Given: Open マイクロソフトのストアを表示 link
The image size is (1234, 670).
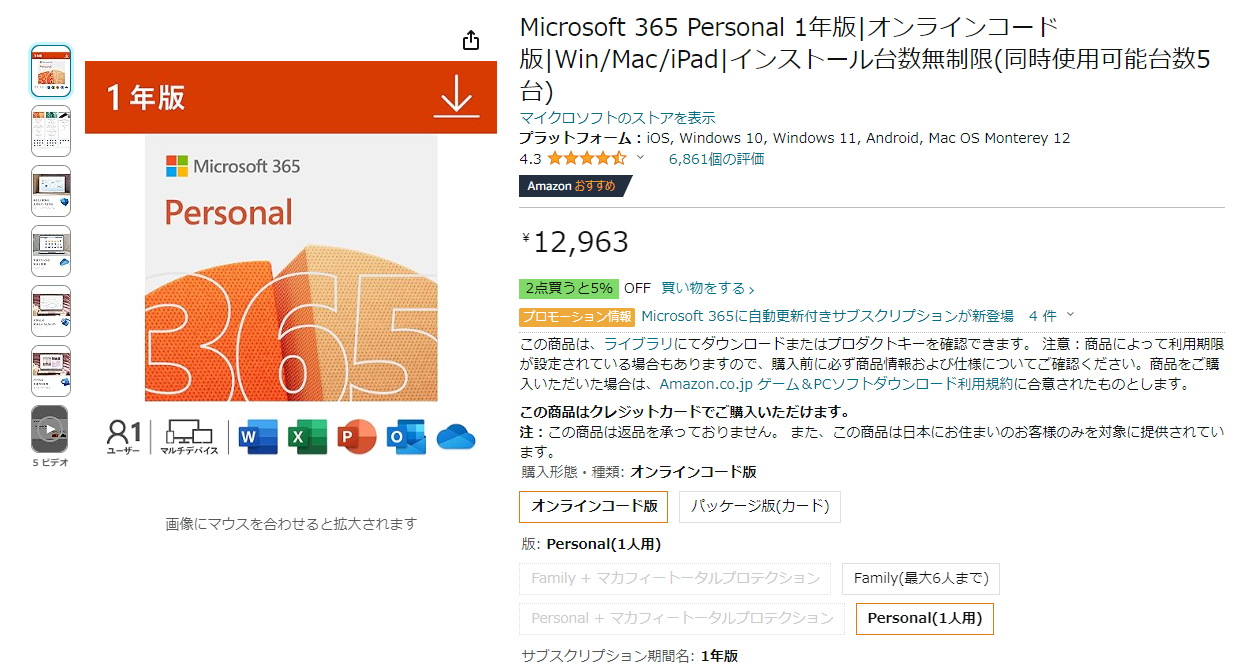Looking at the screenshot, I should [617, 118].
